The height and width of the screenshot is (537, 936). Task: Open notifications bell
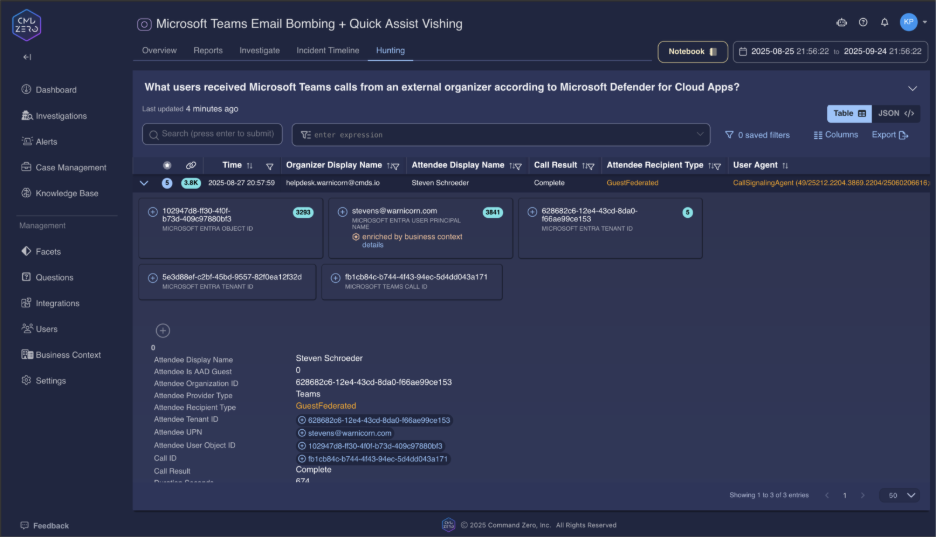(885, 22)
